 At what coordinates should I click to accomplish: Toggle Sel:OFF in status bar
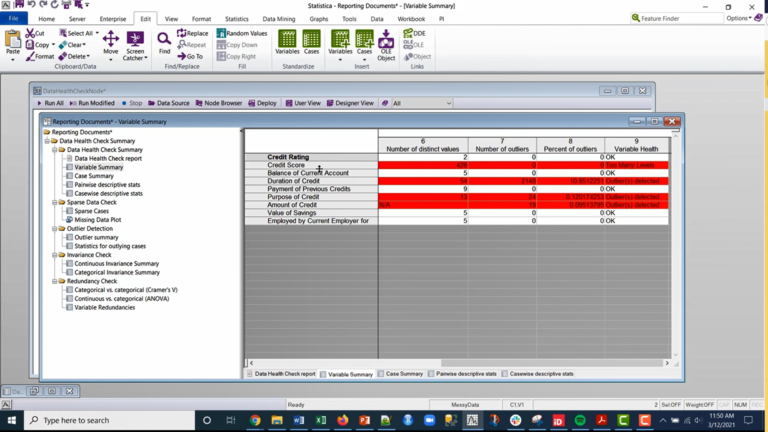671,405
